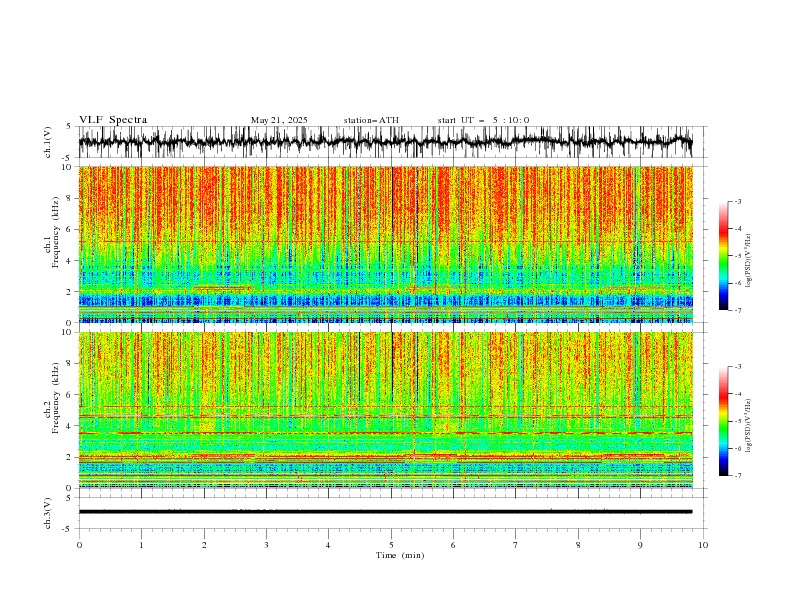Click the ch.1 "Frequency (kHz)" axis label
The height and width of the screenshot is (612, 792).
point(56,232)
